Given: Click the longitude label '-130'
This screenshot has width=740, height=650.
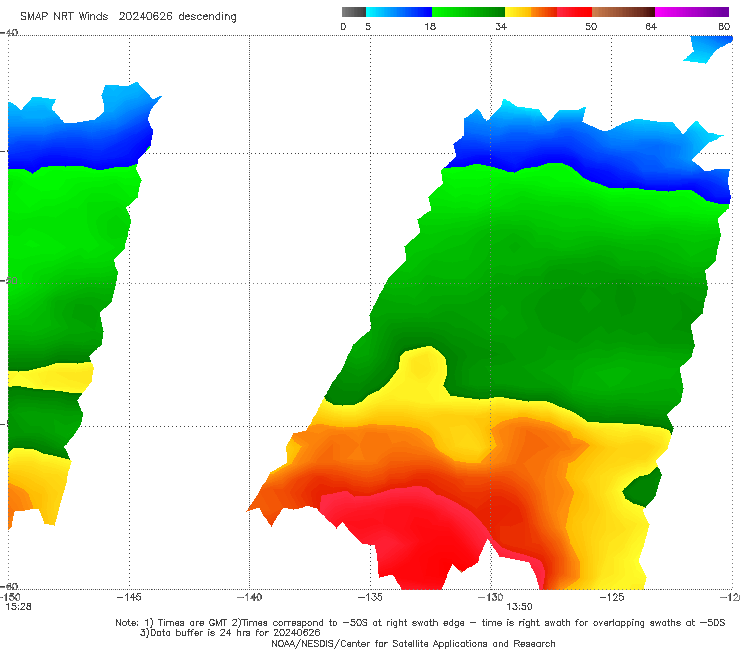Looking at the screenshot, I should 491,597.
